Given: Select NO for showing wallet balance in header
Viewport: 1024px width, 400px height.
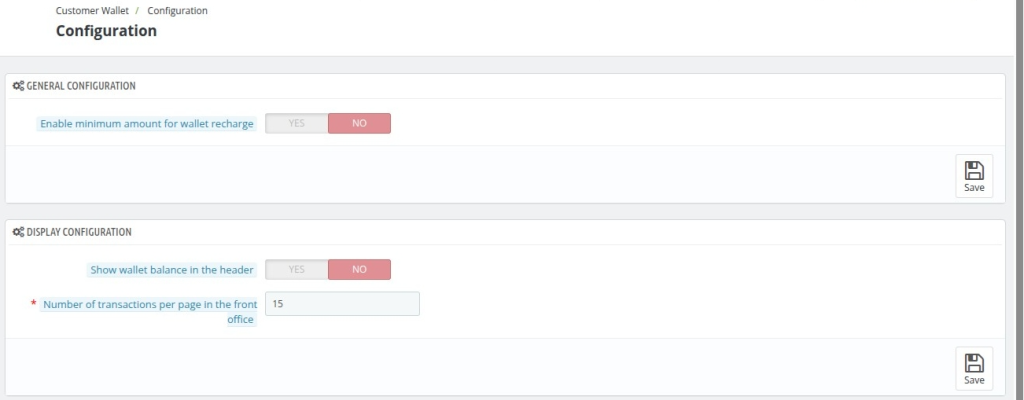Looking at the screenshot, I should [359, 270].
